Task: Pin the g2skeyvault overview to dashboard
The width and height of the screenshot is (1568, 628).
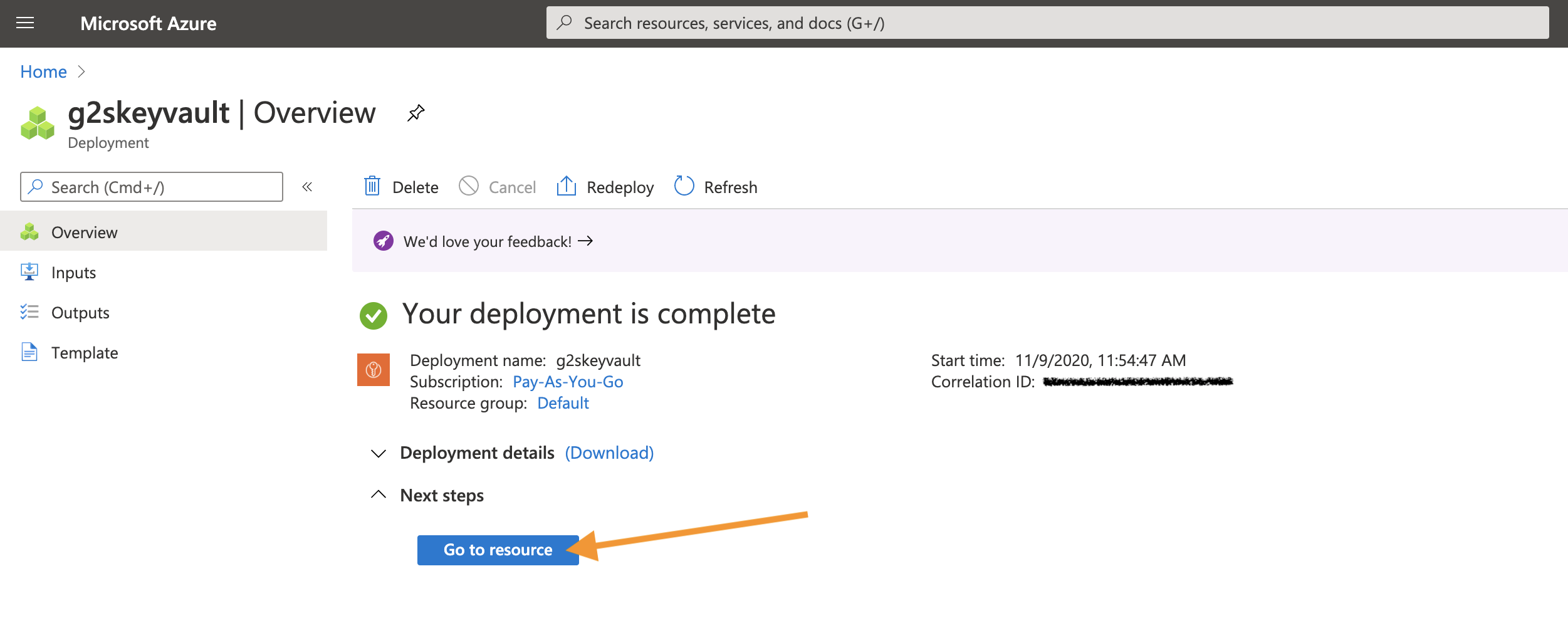Action: coord(416,113)
